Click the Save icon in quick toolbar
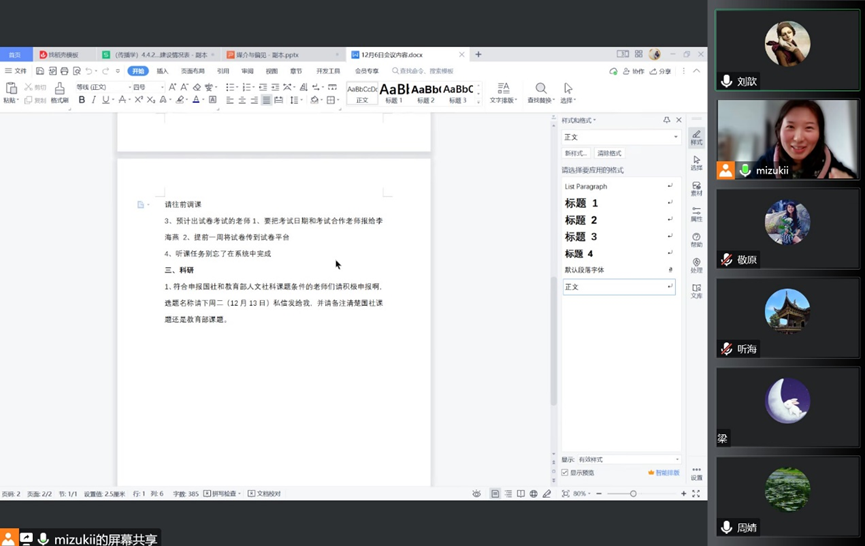This screenshot has width=865, height=546. [40, 71]
